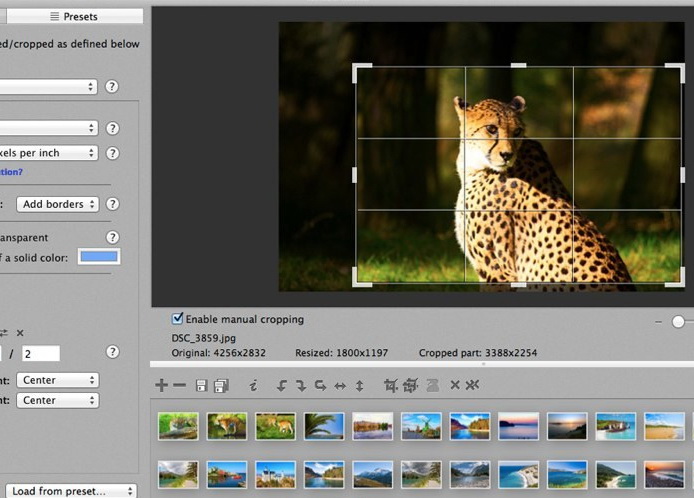Open image info with the 'i' icon
Image resolution: width=694 pixels, height=498 pixels.
(253, 385)
